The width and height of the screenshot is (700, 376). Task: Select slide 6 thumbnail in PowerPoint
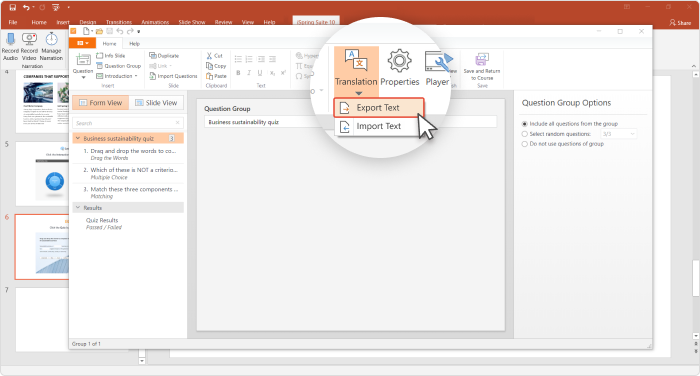42,247
